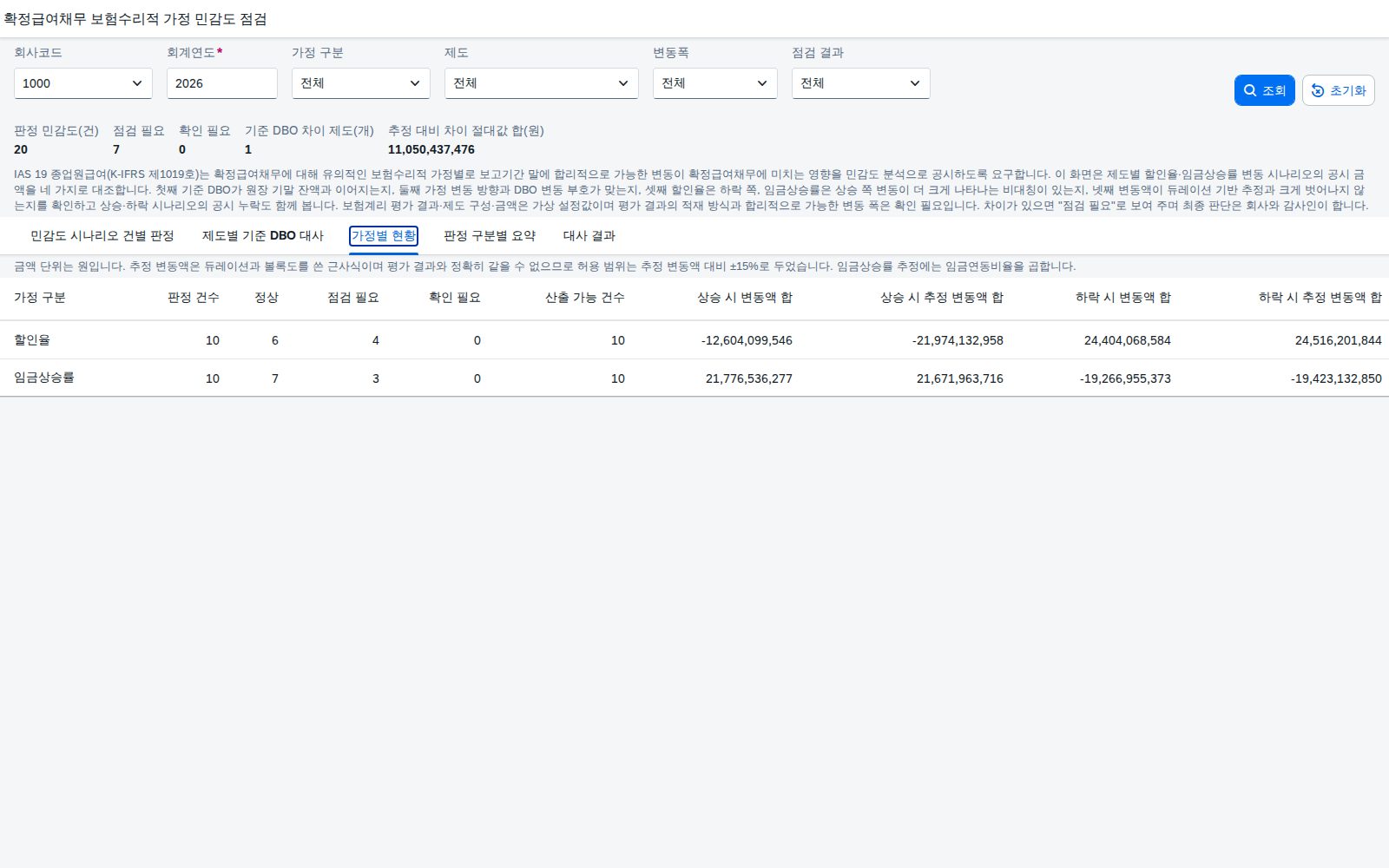The height and width of the screenshot is (868, 1389).
Task: Click the value -19,266,955,373
Action: click(x=1125, y=378)
